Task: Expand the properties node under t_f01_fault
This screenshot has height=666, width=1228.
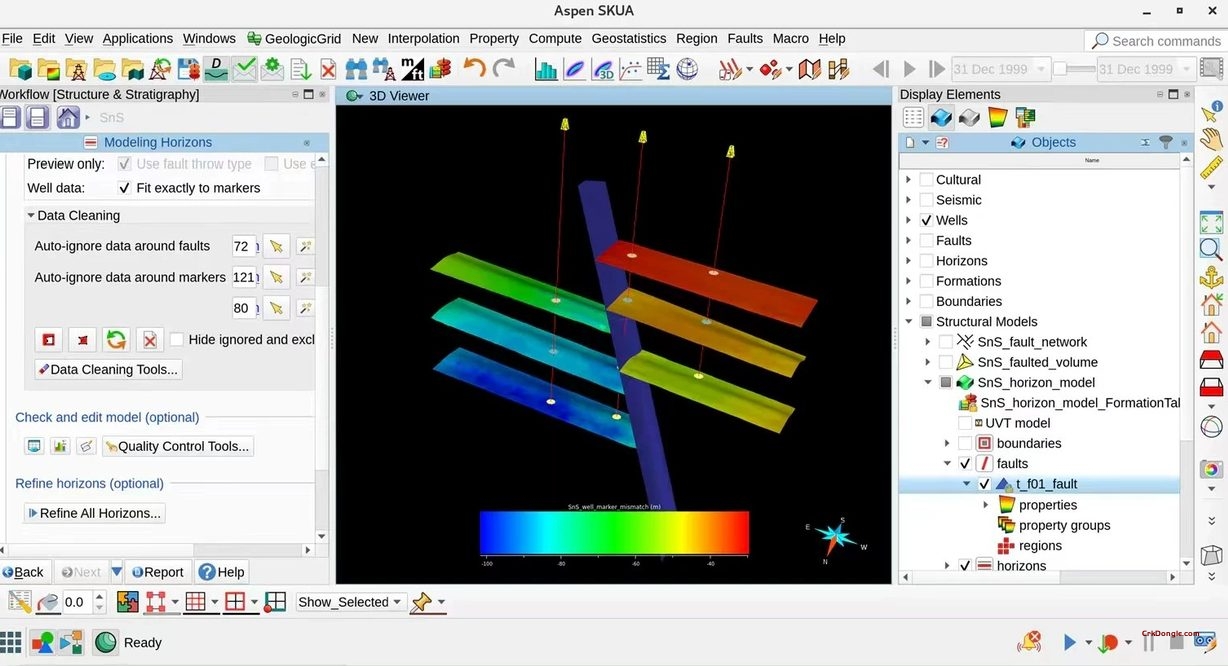Action: pos(986,505)
